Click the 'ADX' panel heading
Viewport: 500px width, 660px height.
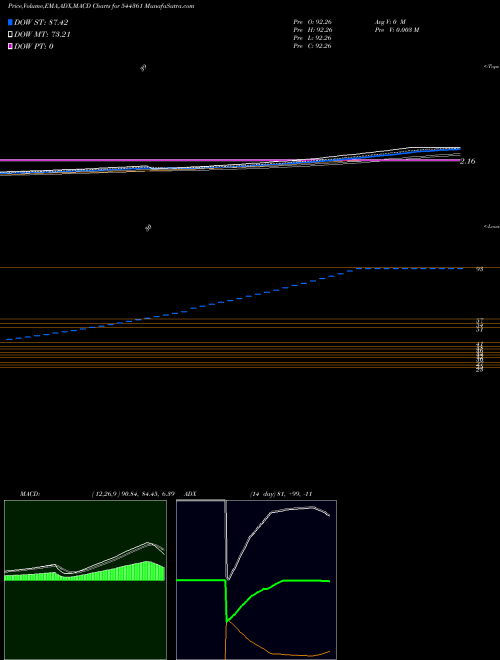coord(190,494)
